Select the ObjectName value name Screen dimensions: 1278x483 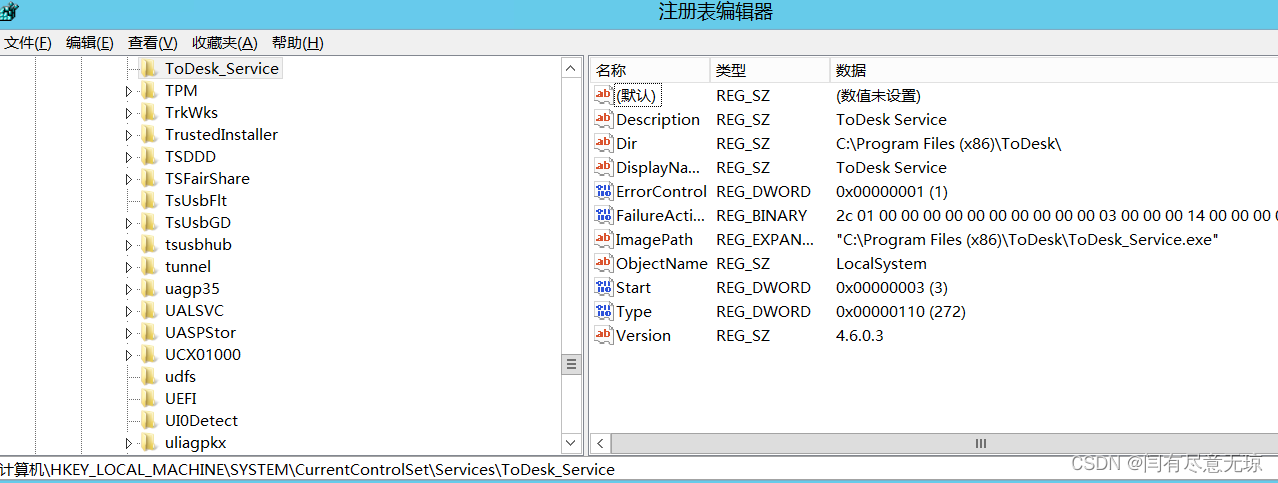point(661,263)
